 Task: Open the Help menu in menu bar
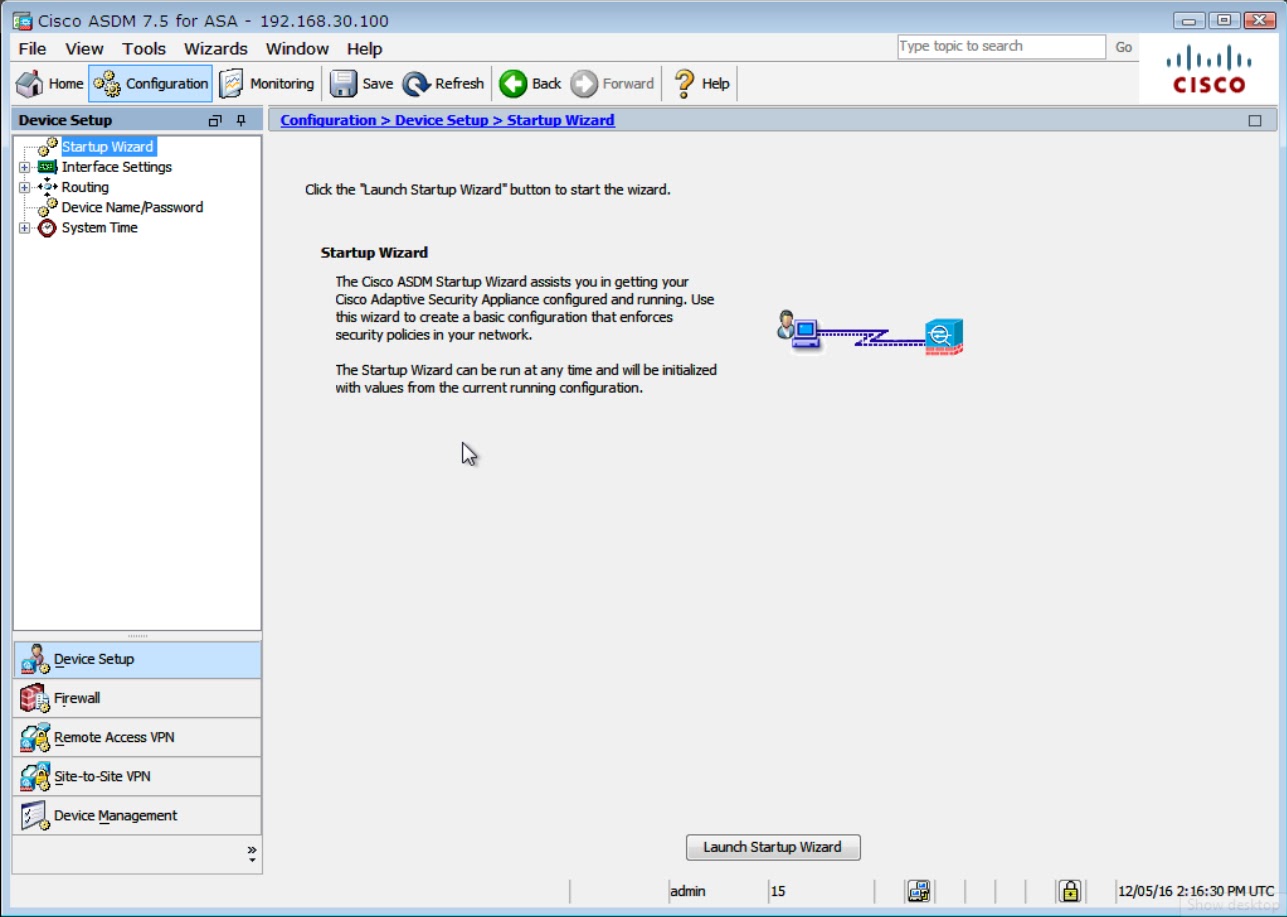pos(364,49)
